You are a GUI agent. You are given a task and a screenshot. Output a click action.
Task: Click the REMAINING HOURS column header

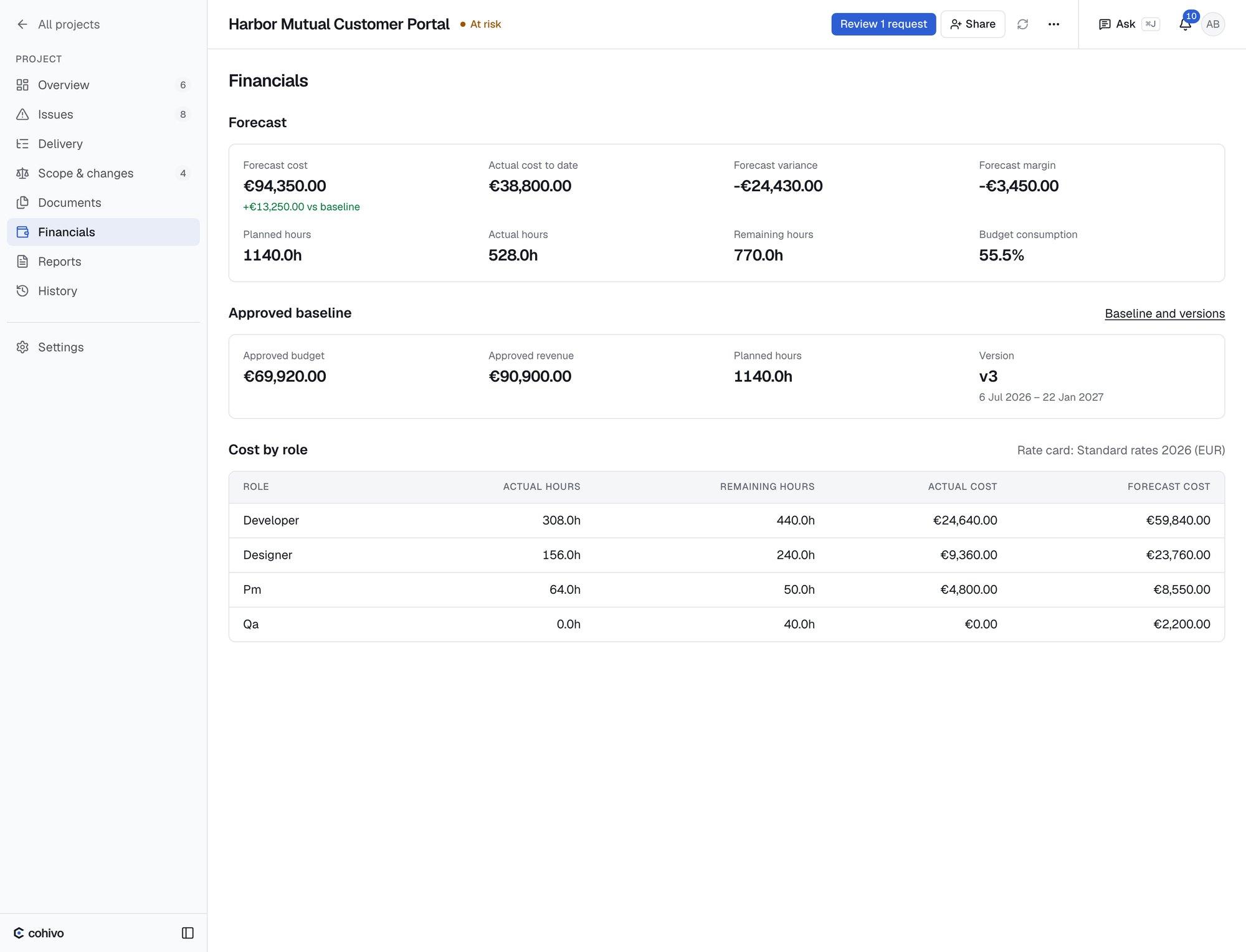[767, 487]
